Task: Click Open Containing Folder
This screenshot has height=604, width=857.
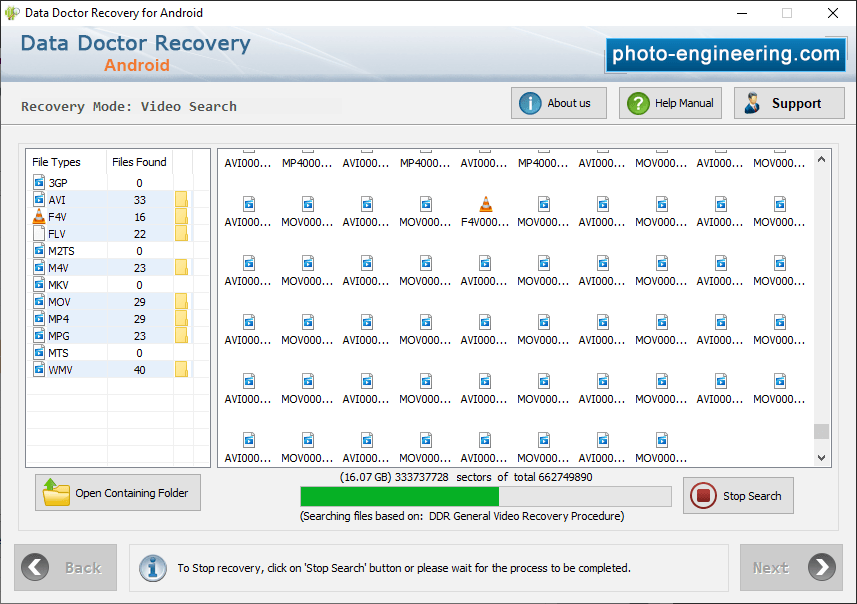Action: (118, 492)
